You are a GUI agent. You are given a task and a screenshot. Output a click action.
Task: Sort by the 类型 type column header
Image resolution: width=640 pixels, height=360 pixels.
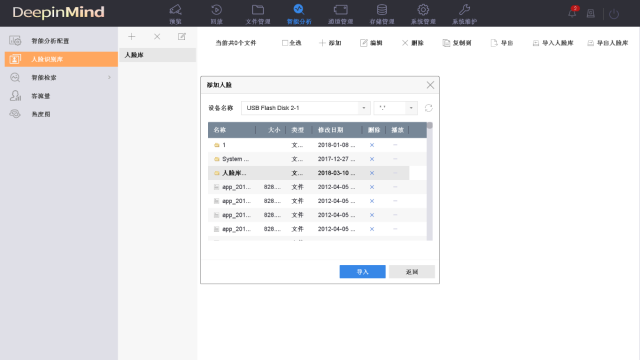coord(299,130)
